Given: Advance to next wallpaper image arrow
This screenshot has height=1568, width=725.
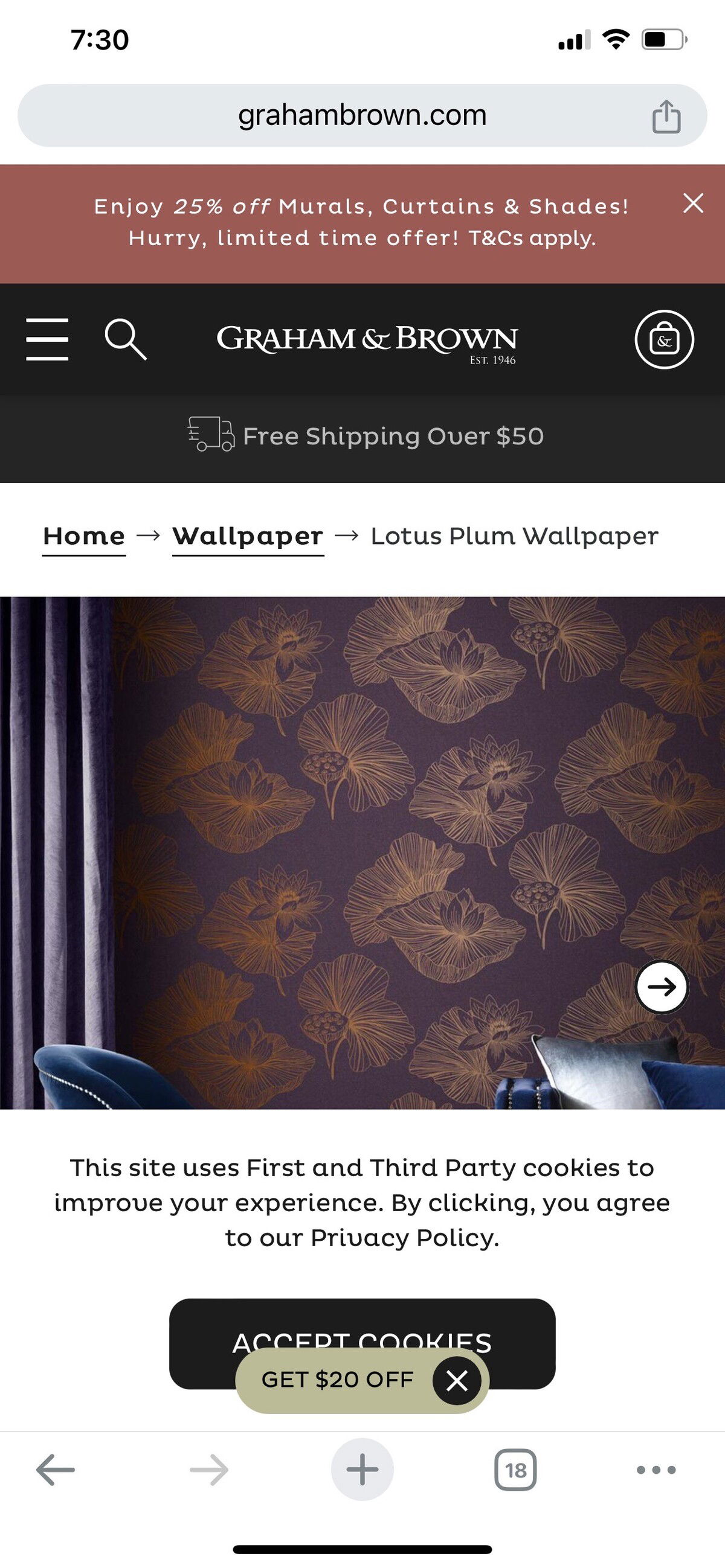Looking at the screenshot, I should (662, 987).
